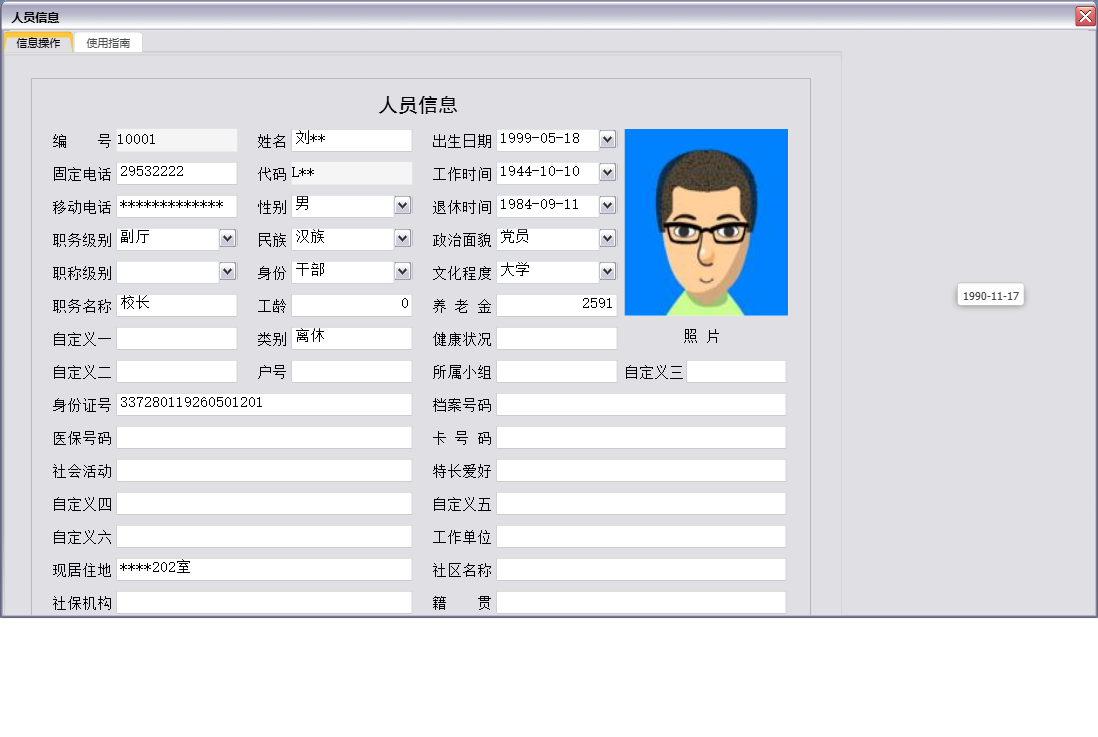Open the 身份 dropdown showing 干部
This screenshot has height=737, width=1098.
coord(400,271)
